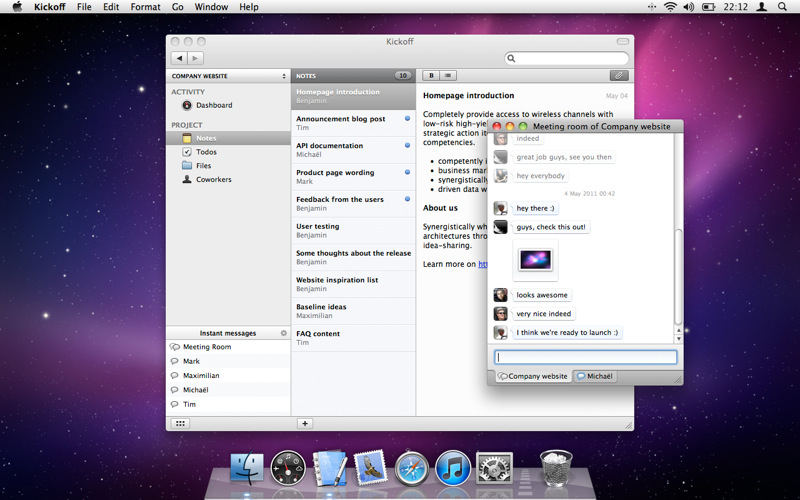Go back with the left arrow button

pos(179,58)
